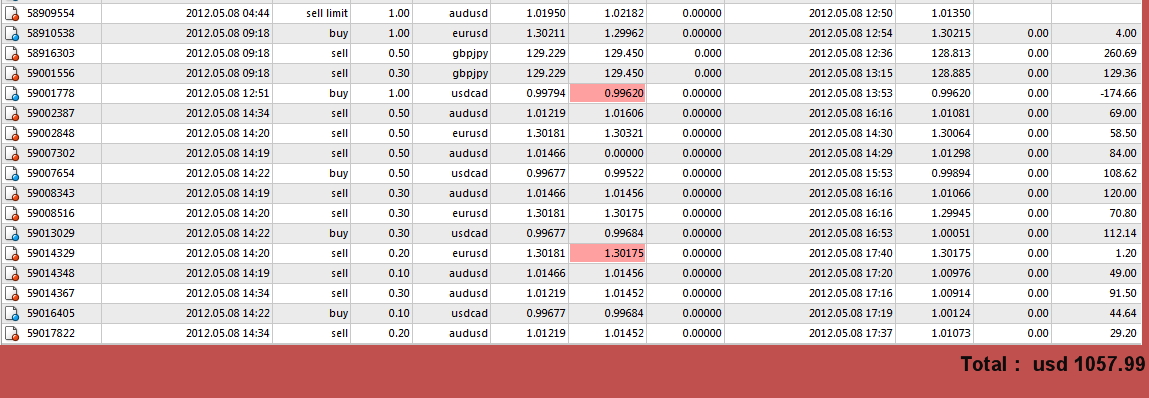The image size is (1149, 398).
Task: Click open price 0.99794
Action: point(546,94)
